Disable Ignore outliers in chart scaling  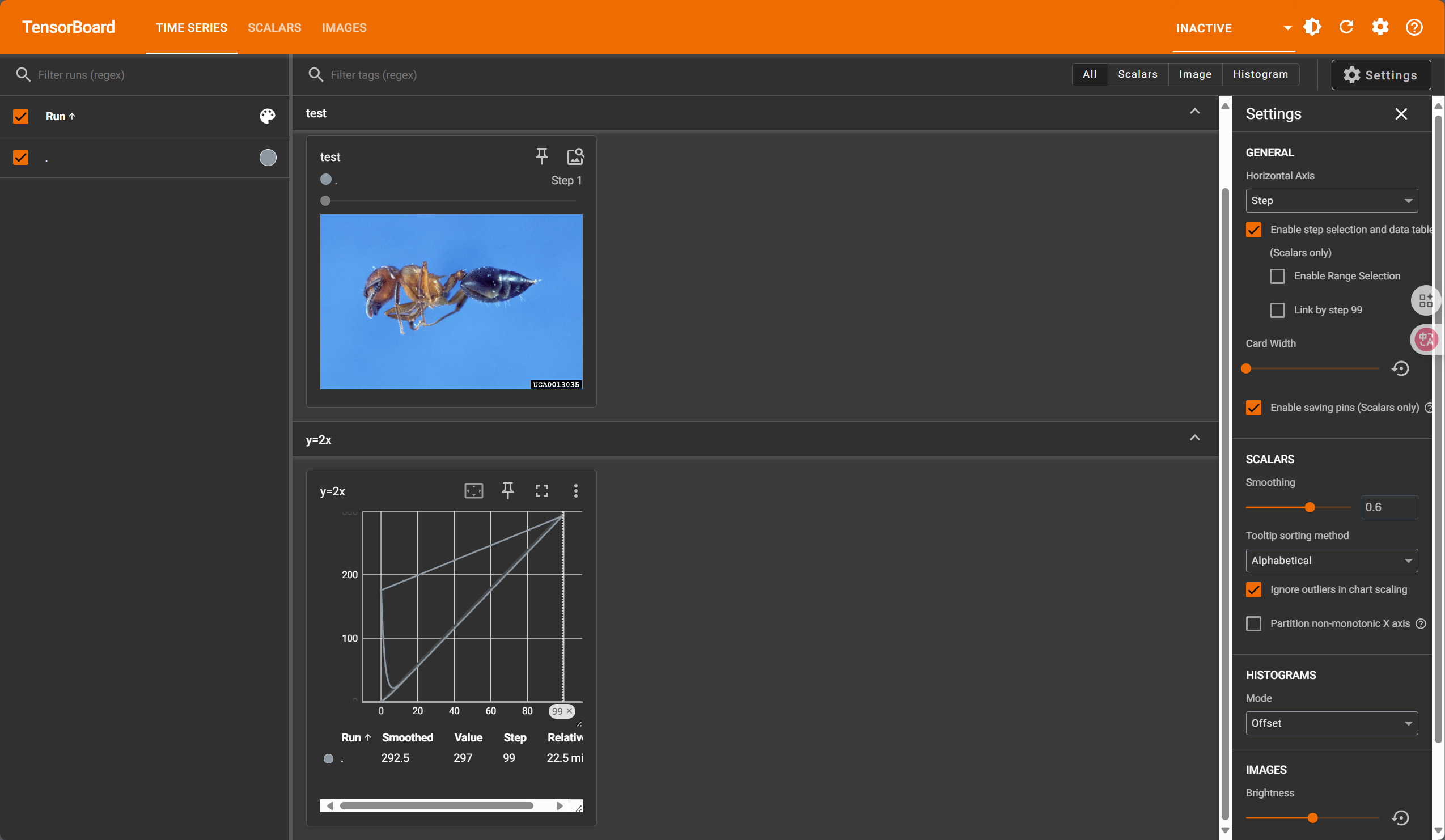coord(1254,589)
